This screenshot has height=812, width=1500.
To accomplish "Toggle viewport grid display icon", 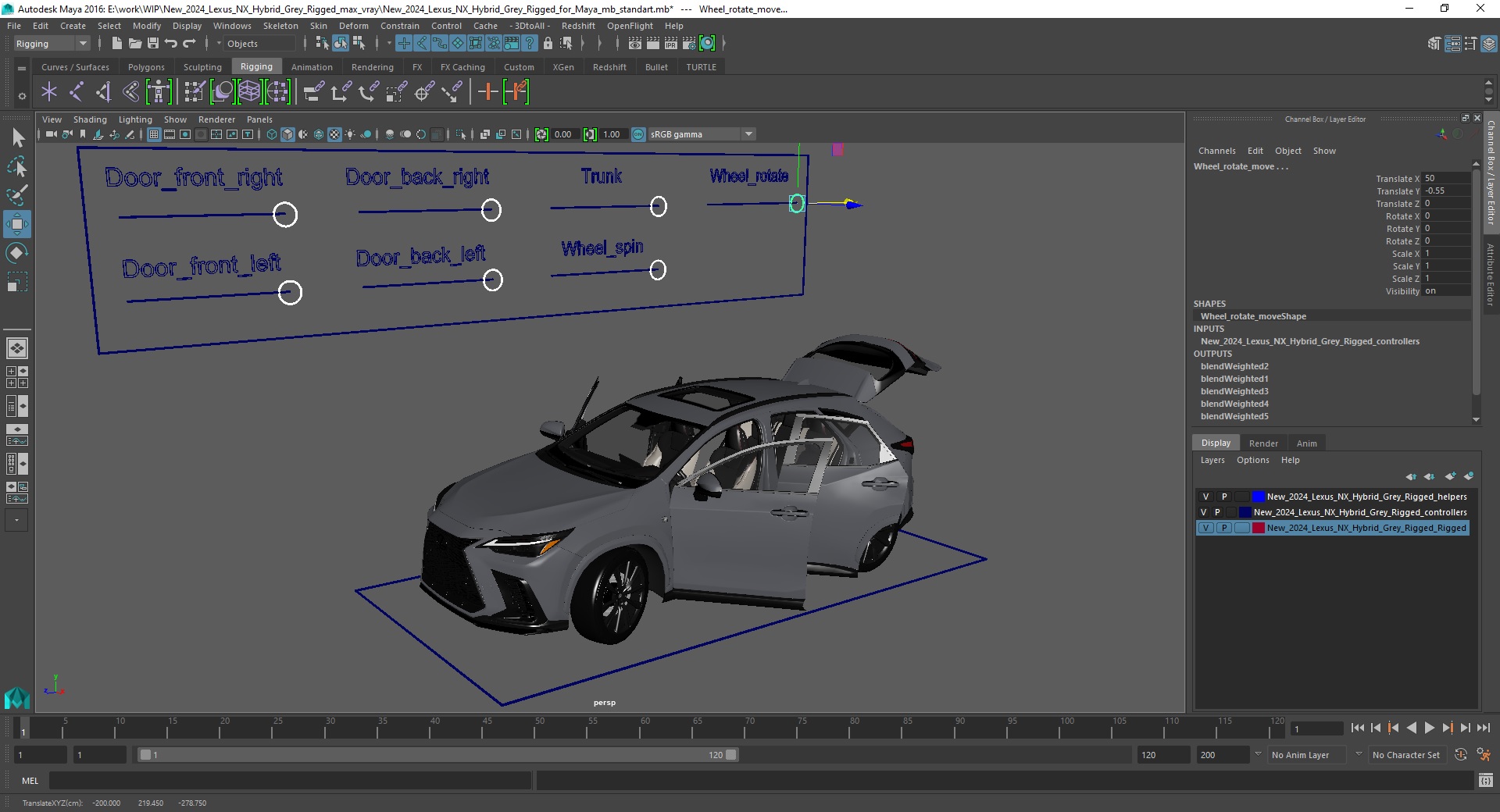I will point(154,134).
